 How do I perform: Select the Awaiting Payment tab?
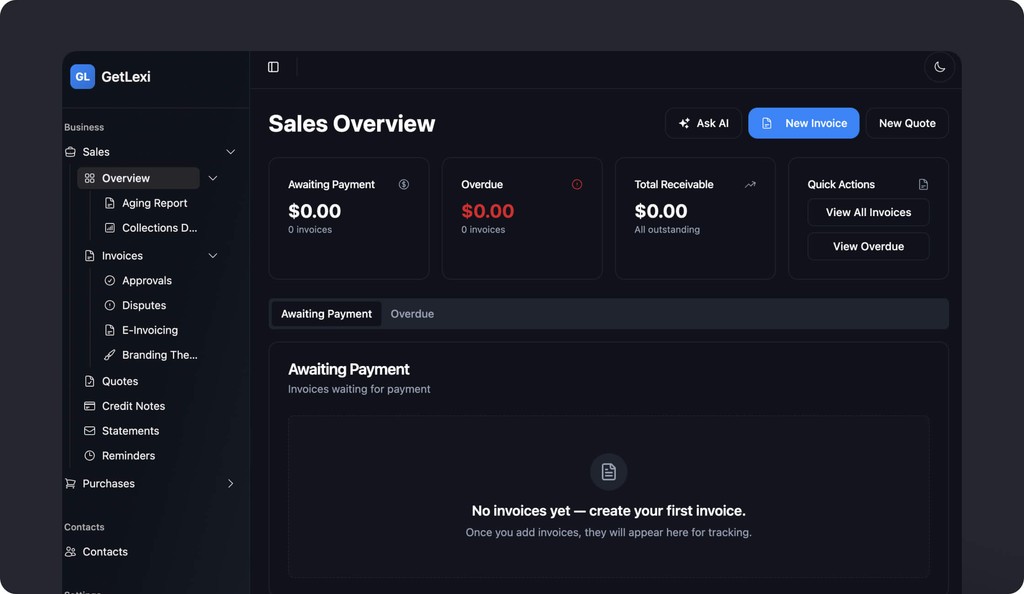pos(326,314)
